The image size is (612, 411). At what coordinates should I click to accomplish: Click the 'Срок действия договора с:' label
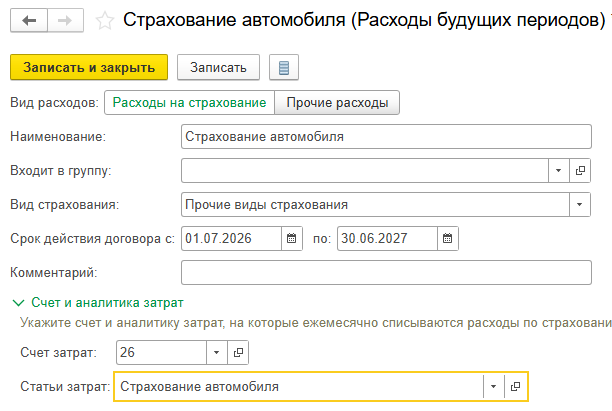(93, 238)
